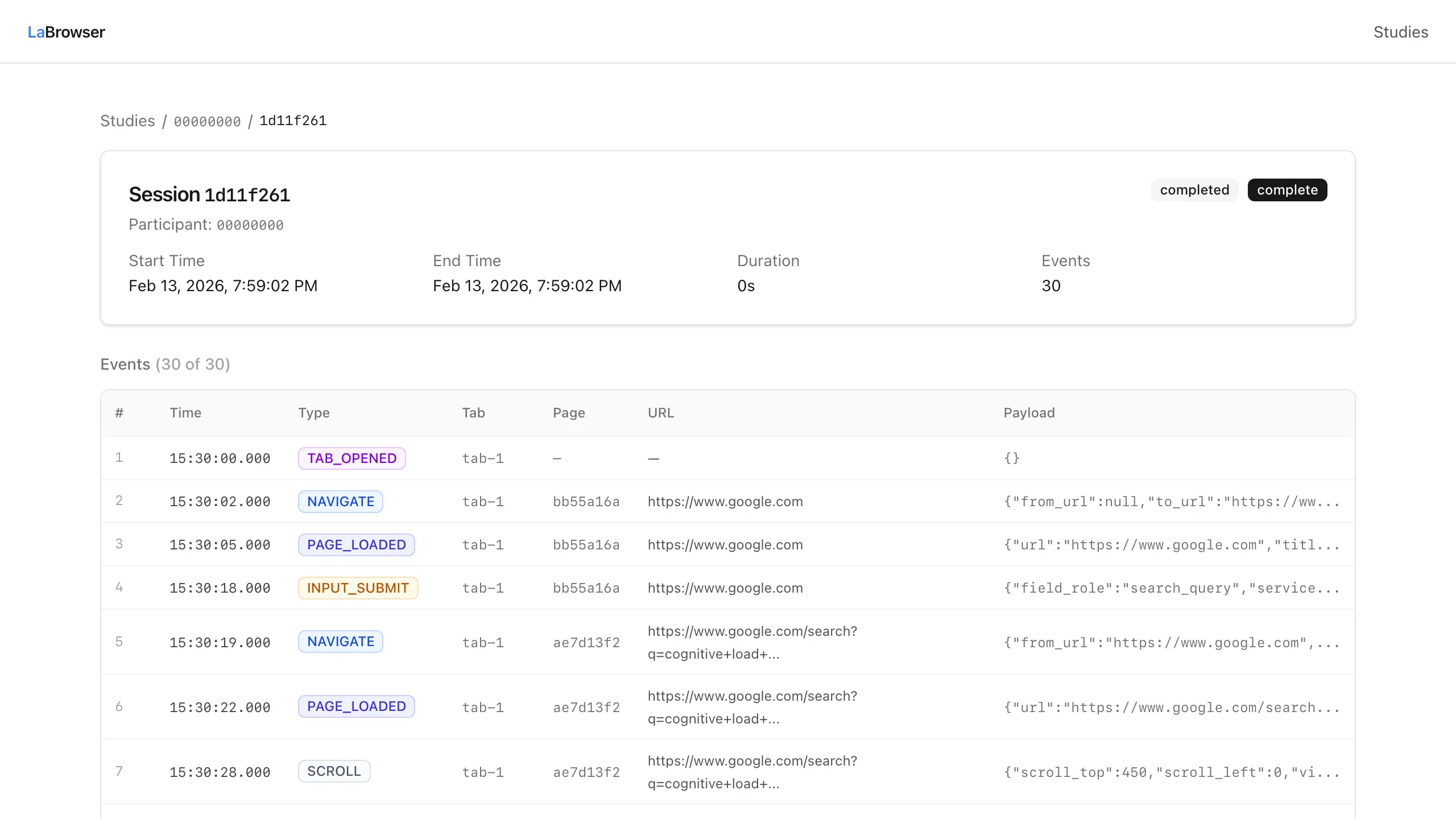This screenshot has width=1456, height=819.
Task: Click the 1d11f261 breadcrumb entry
Action: (293, 121)
